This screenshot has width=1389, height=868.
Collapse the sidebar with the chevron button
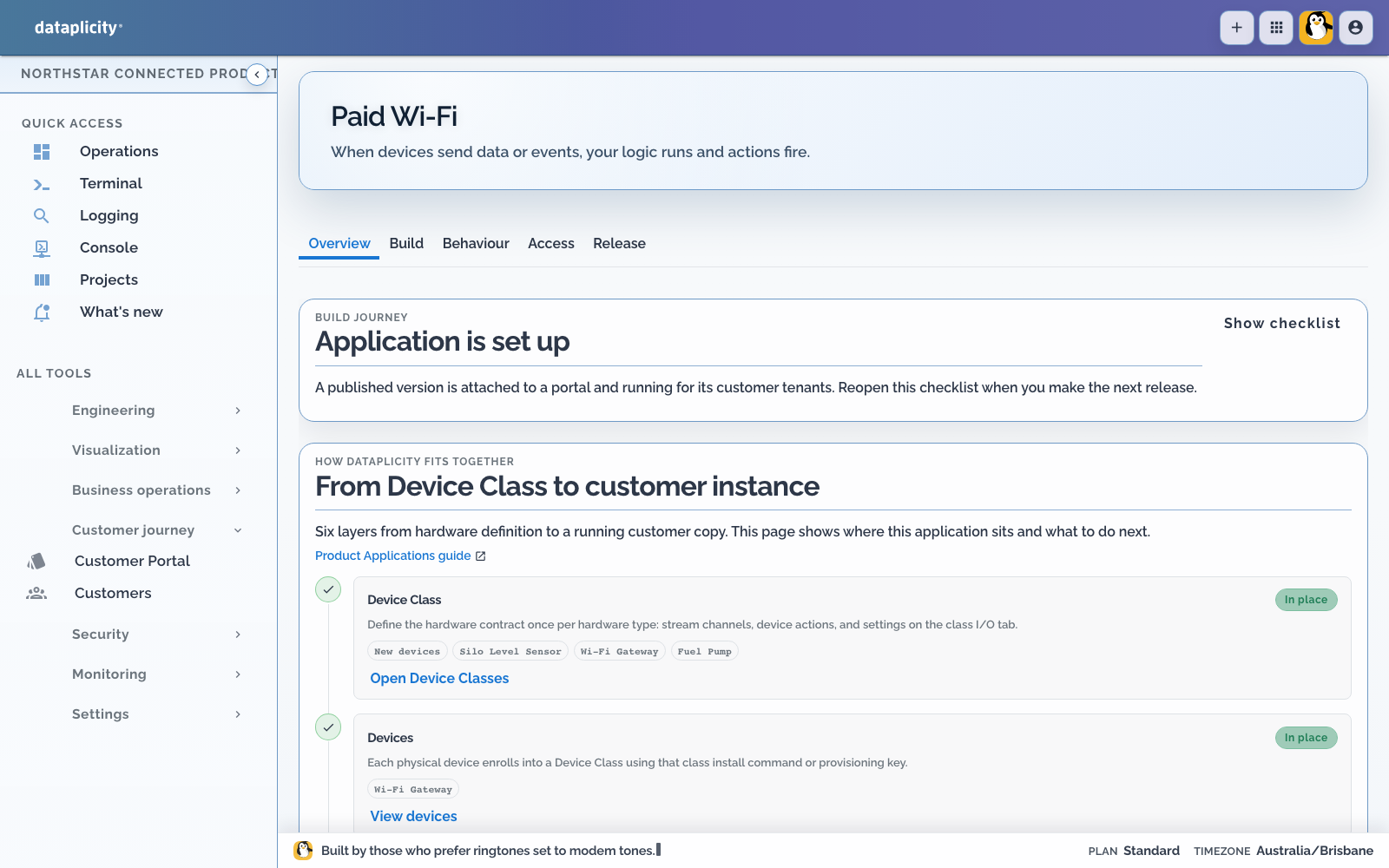coord(257,75)
